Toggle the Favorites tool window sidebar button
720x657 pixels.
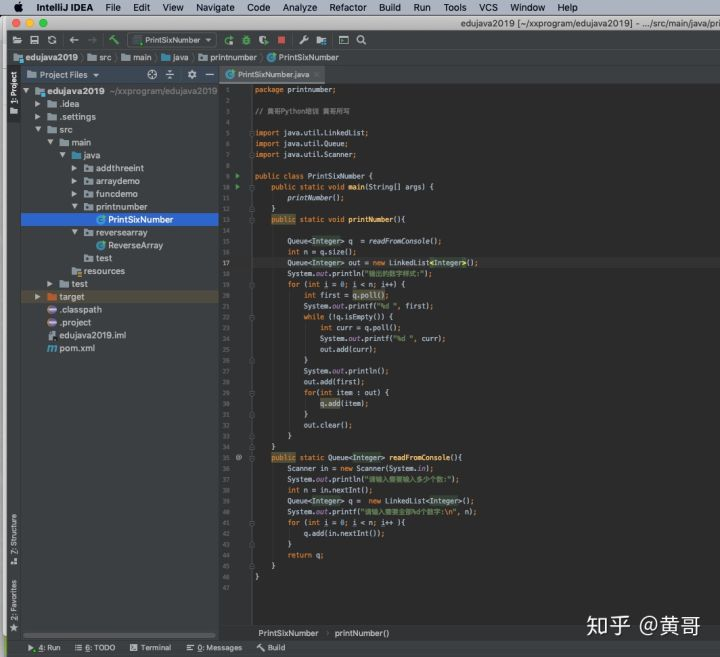click(x=13, y=602)
